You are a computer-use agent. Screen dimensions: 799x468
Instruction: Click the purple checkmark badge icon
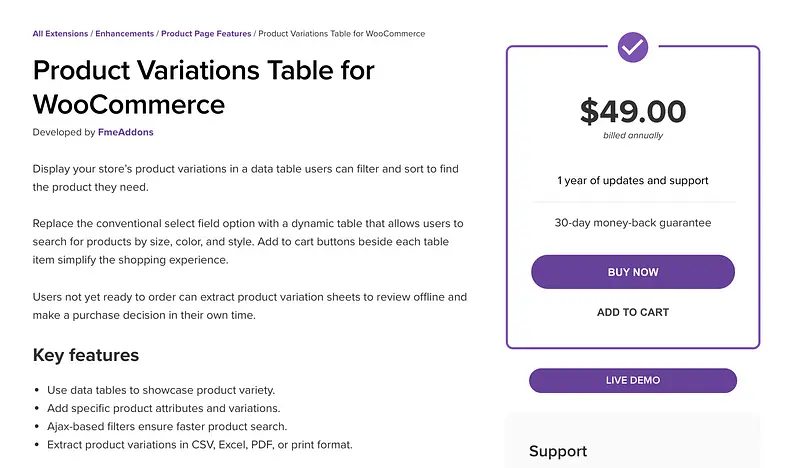pyautogui.click(x=632, y=46)
